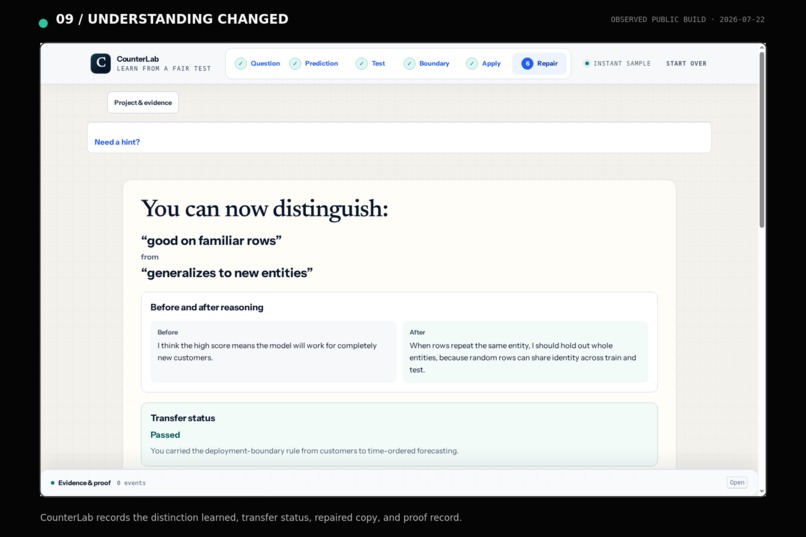Go to the Prediction step

(314, 64)
